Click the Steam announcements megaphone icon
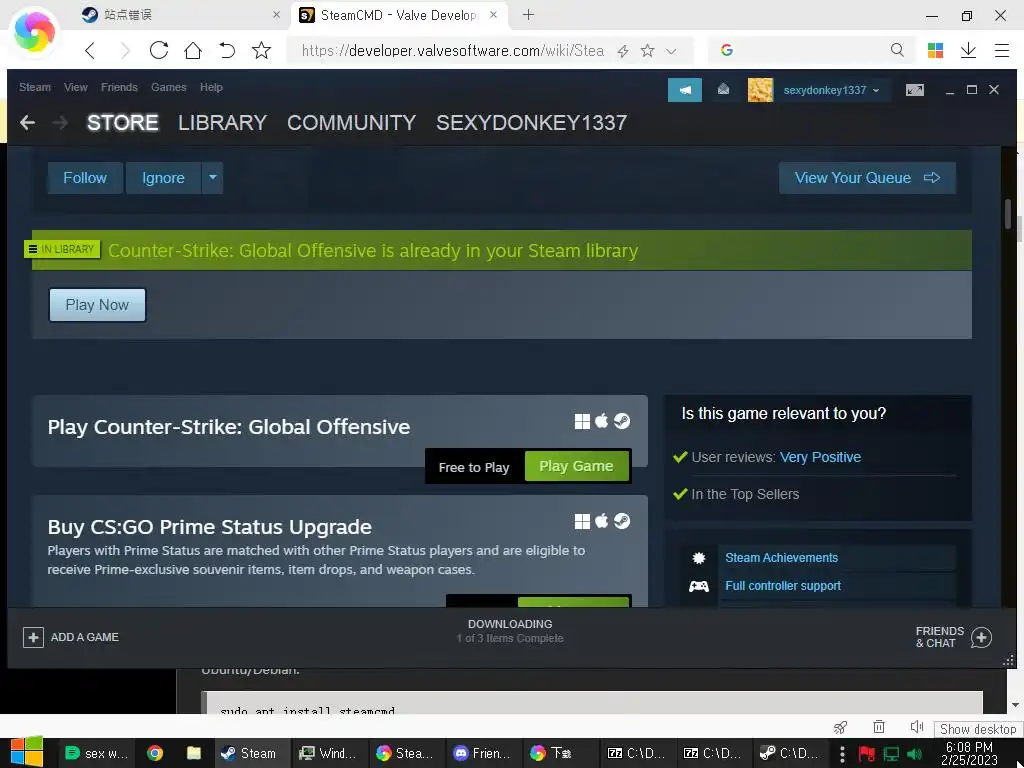This screenshot has height=768, width=1024. pos(684,90)
